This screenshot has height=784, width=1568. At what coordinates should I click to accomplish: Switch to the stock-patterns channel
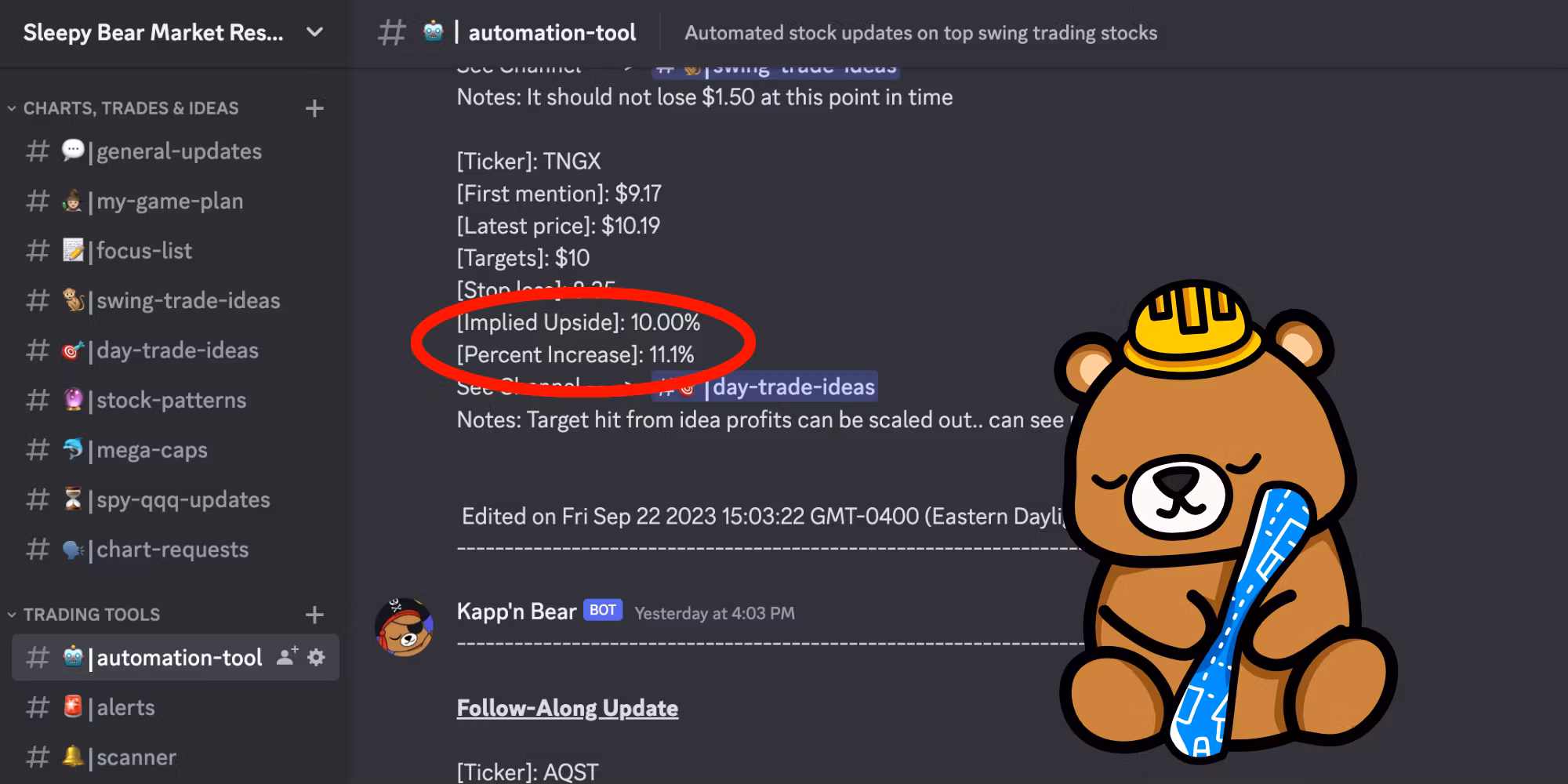point(176,401)
